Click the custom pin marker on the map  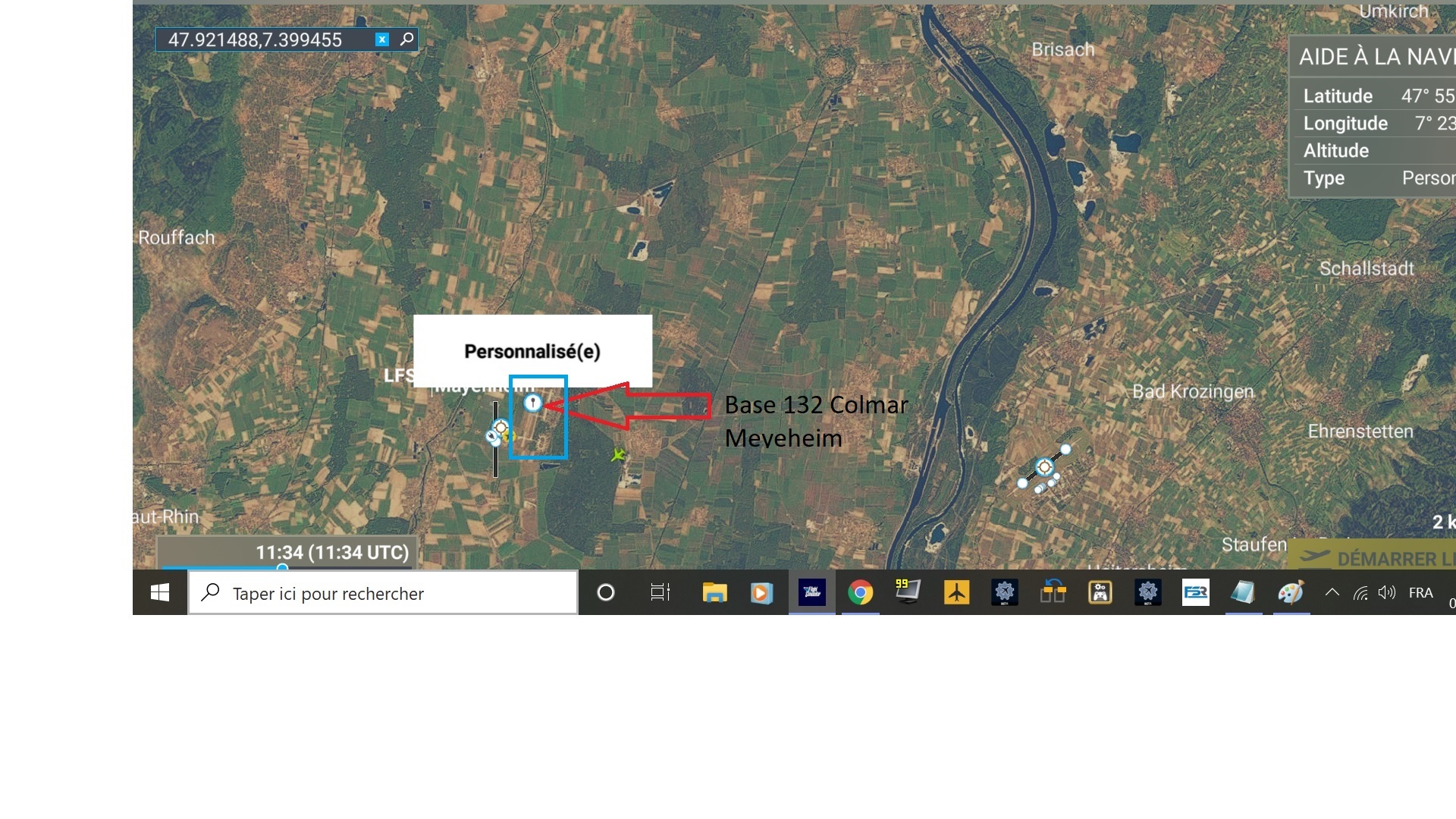(533, 403)
